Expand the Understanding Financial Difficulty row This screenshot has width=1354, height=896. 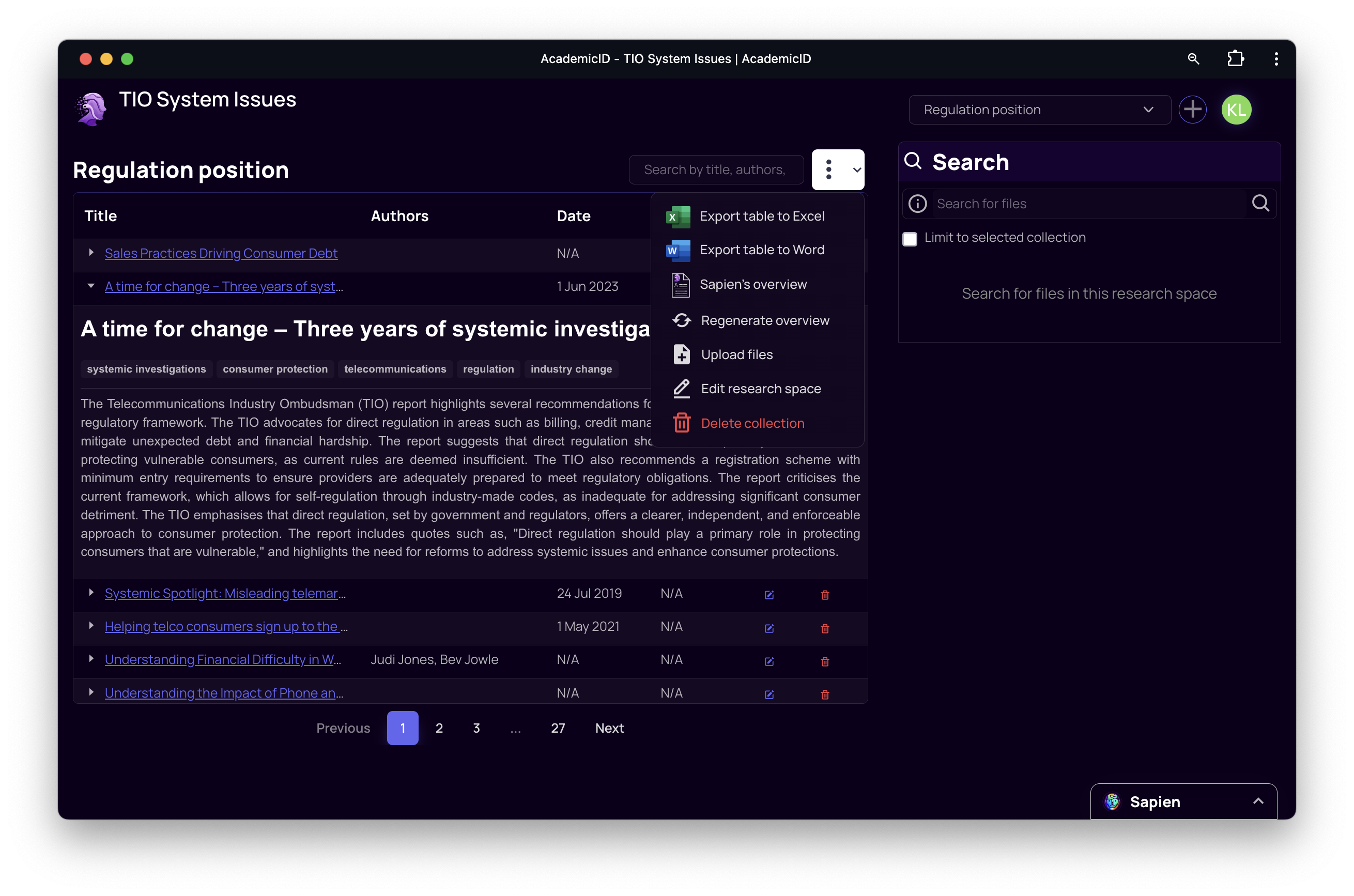[x=91, y=659]
